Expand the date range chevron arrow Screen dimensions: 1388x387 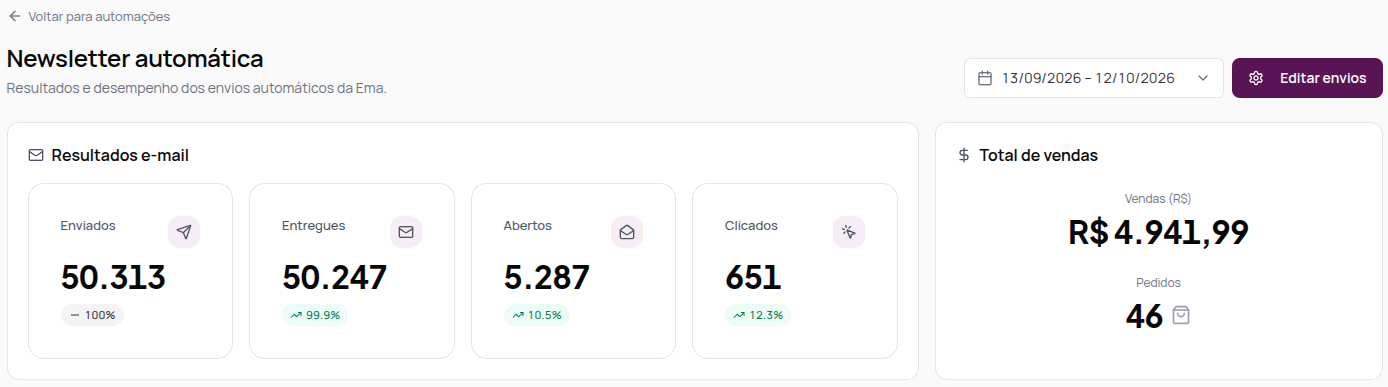(1203, 78)
